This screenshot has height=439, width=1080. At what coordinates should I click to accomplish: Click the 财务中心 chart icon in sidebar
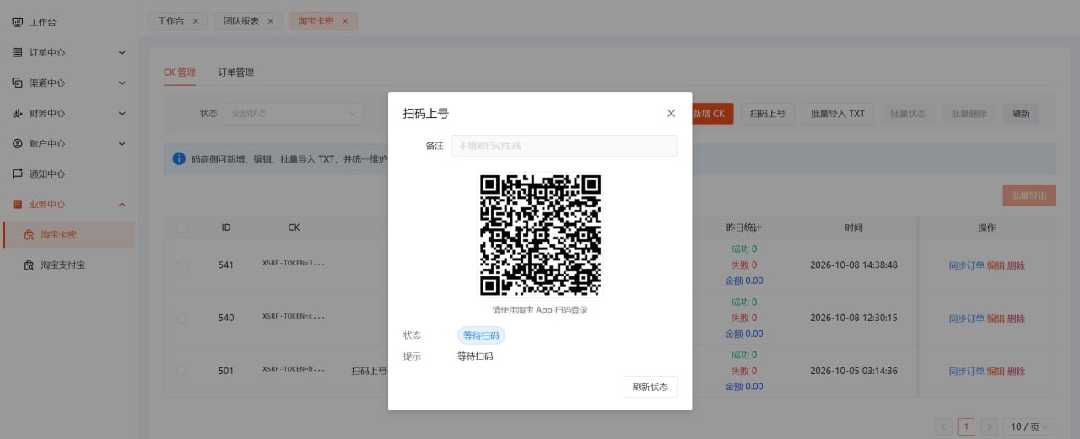pyautogui.click(x=18, y=113)
